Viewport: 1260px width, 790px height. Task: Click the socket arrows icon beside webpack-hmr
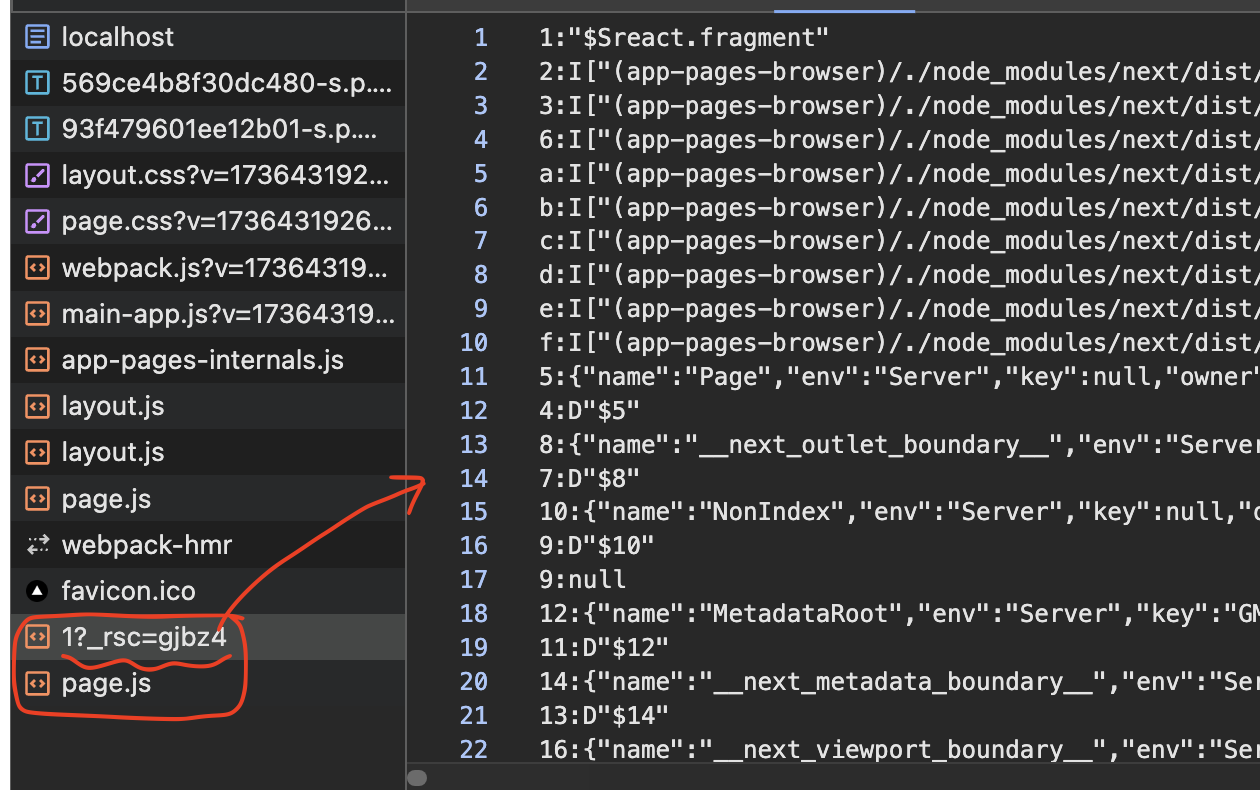pyautogui.click(x=37, y=545)
